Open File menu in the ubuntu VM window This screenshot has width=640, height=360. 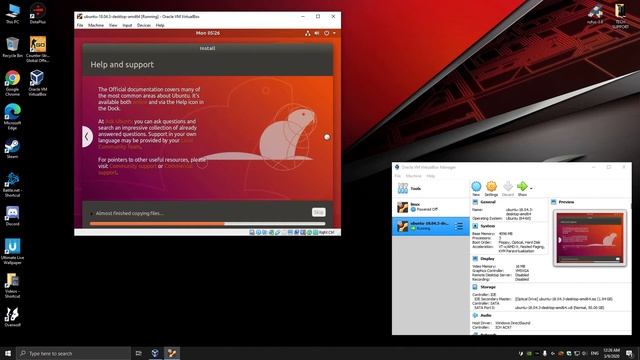point(80,25)
